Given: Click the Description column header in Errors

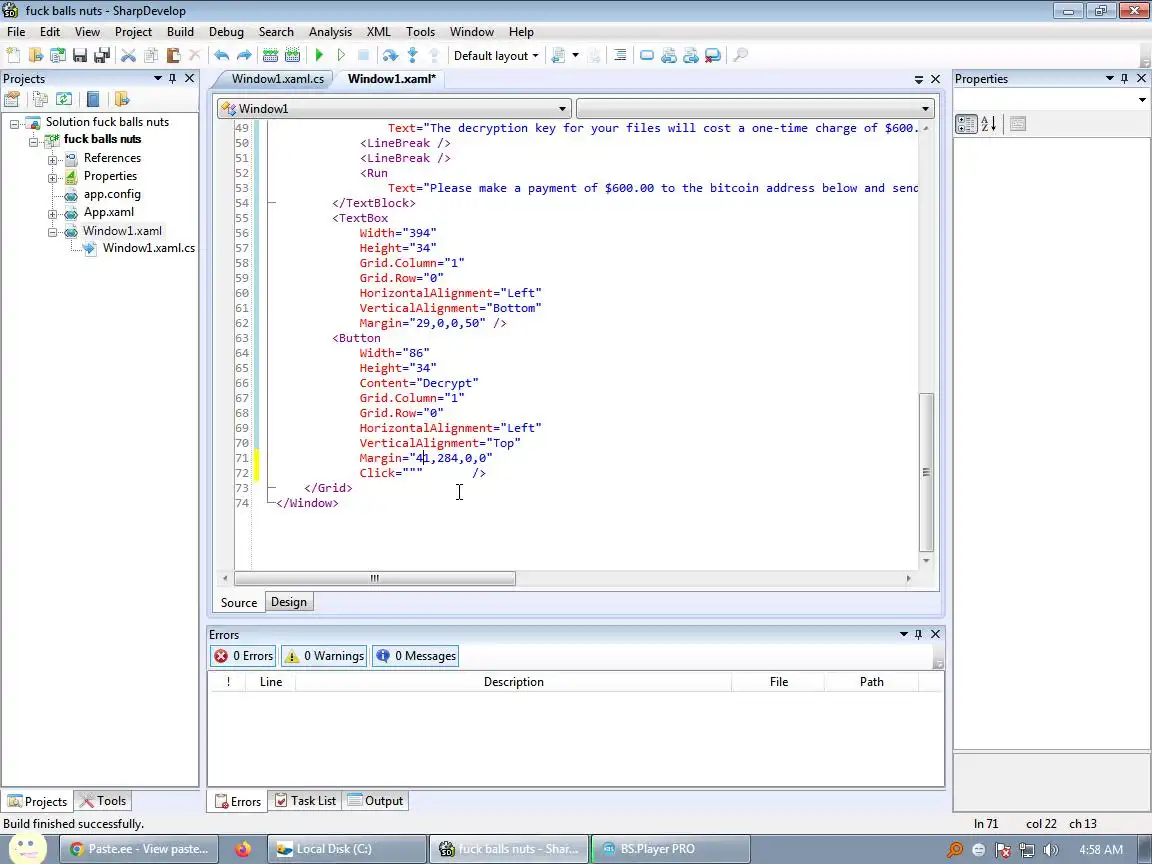Looking at the screenshot, I should point(514,682).
